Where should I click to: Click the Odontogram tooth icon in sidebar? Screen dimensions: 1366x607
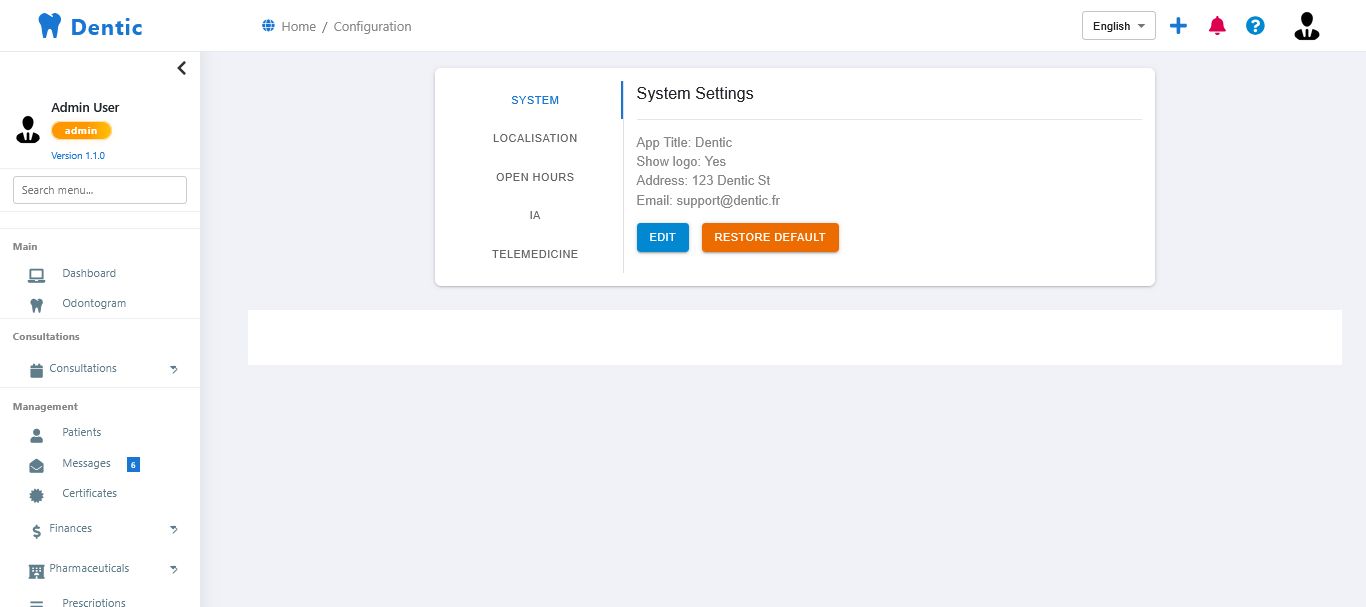click(37, 304)
